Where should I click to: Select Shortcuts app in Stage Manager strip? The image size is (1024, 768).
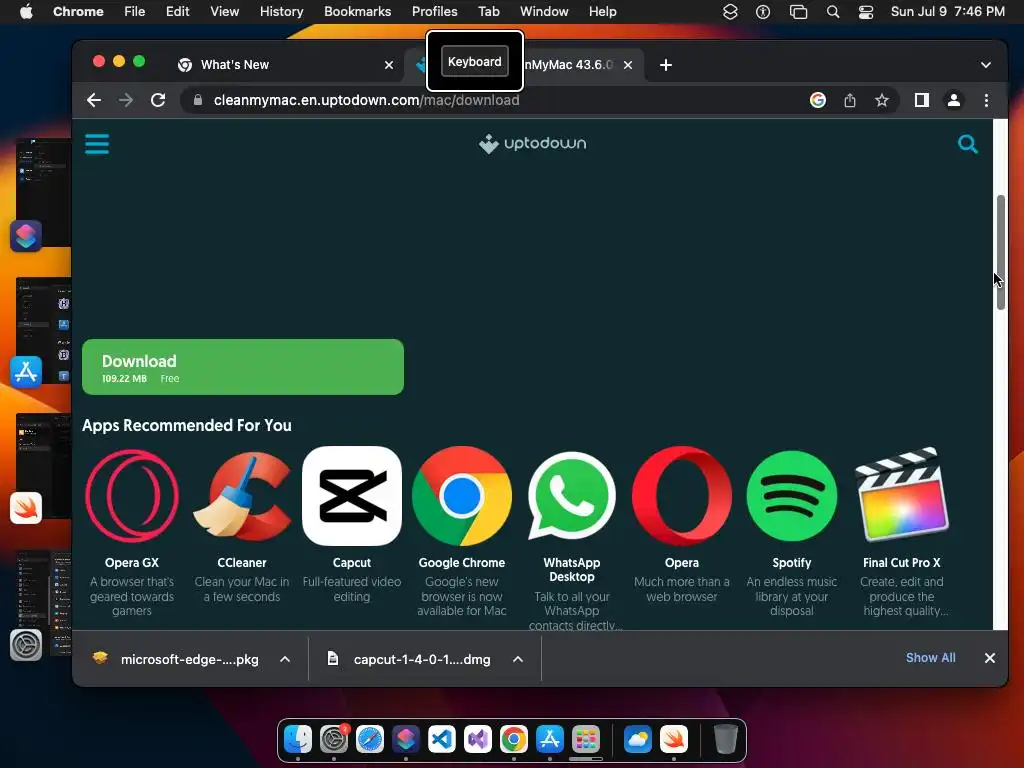[x=26, y=236]
